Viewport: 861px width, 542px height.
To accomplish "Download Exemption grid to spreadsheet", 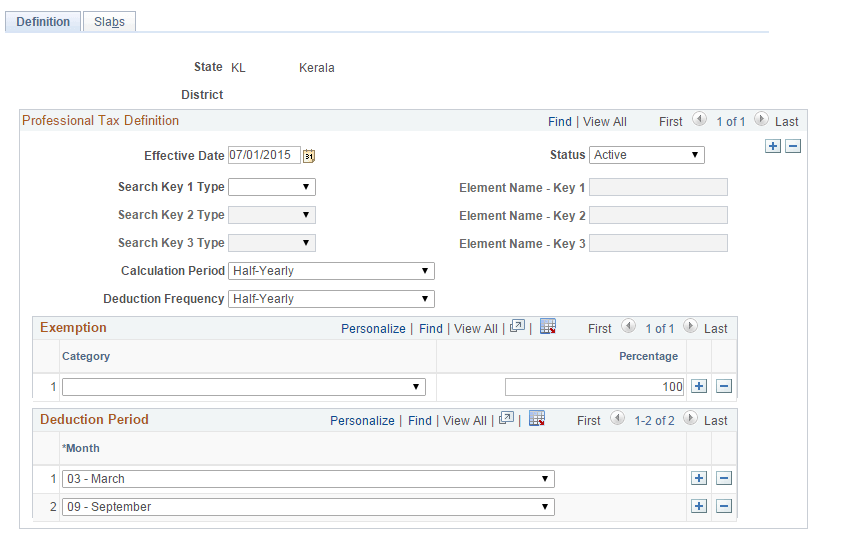I will point(547,326).
